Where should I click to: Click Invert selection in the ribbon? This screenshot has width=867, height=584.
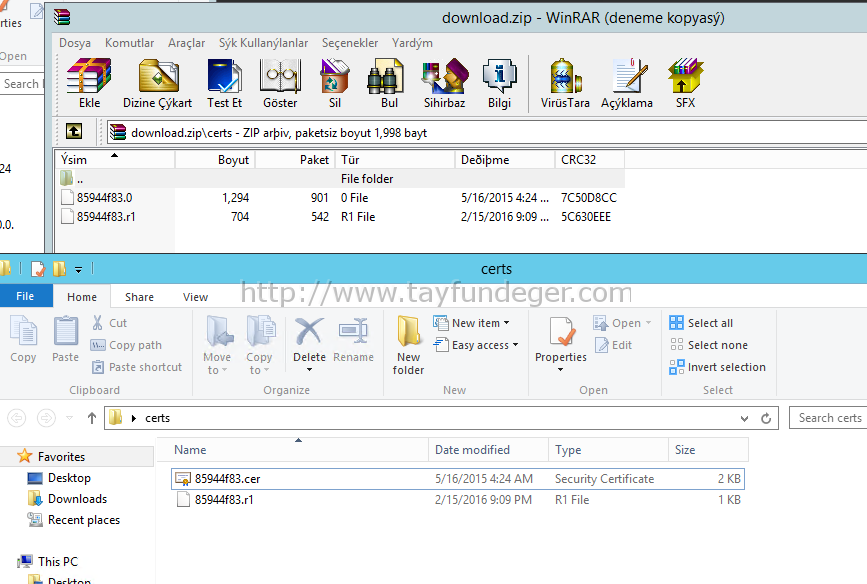point(718,367)
